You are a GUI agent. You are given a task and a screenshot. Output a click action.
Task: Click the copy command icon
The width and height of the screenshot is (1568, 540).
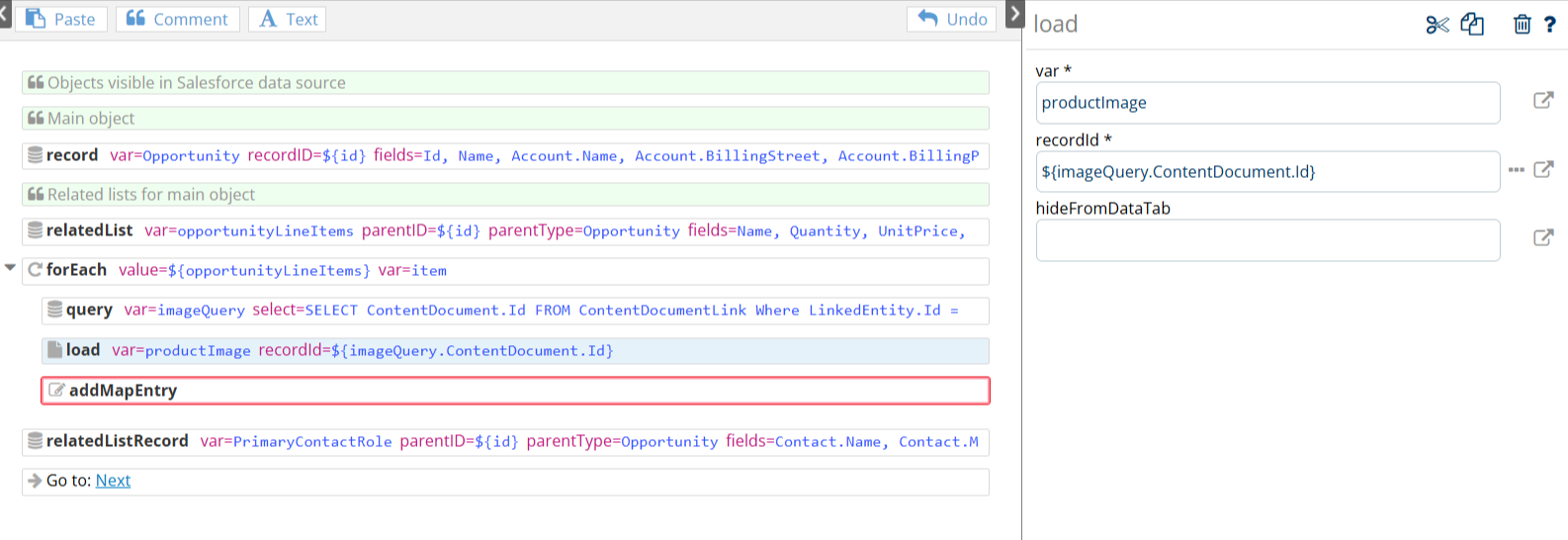coord(1472,25)
